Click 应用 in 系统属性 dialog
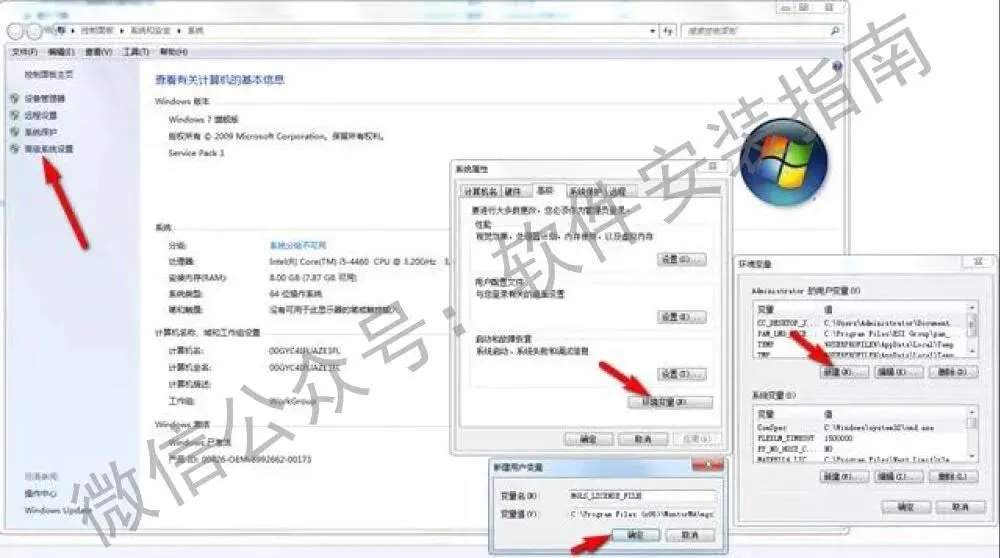The image size is (1000, 558). click(x=696, y=439)
